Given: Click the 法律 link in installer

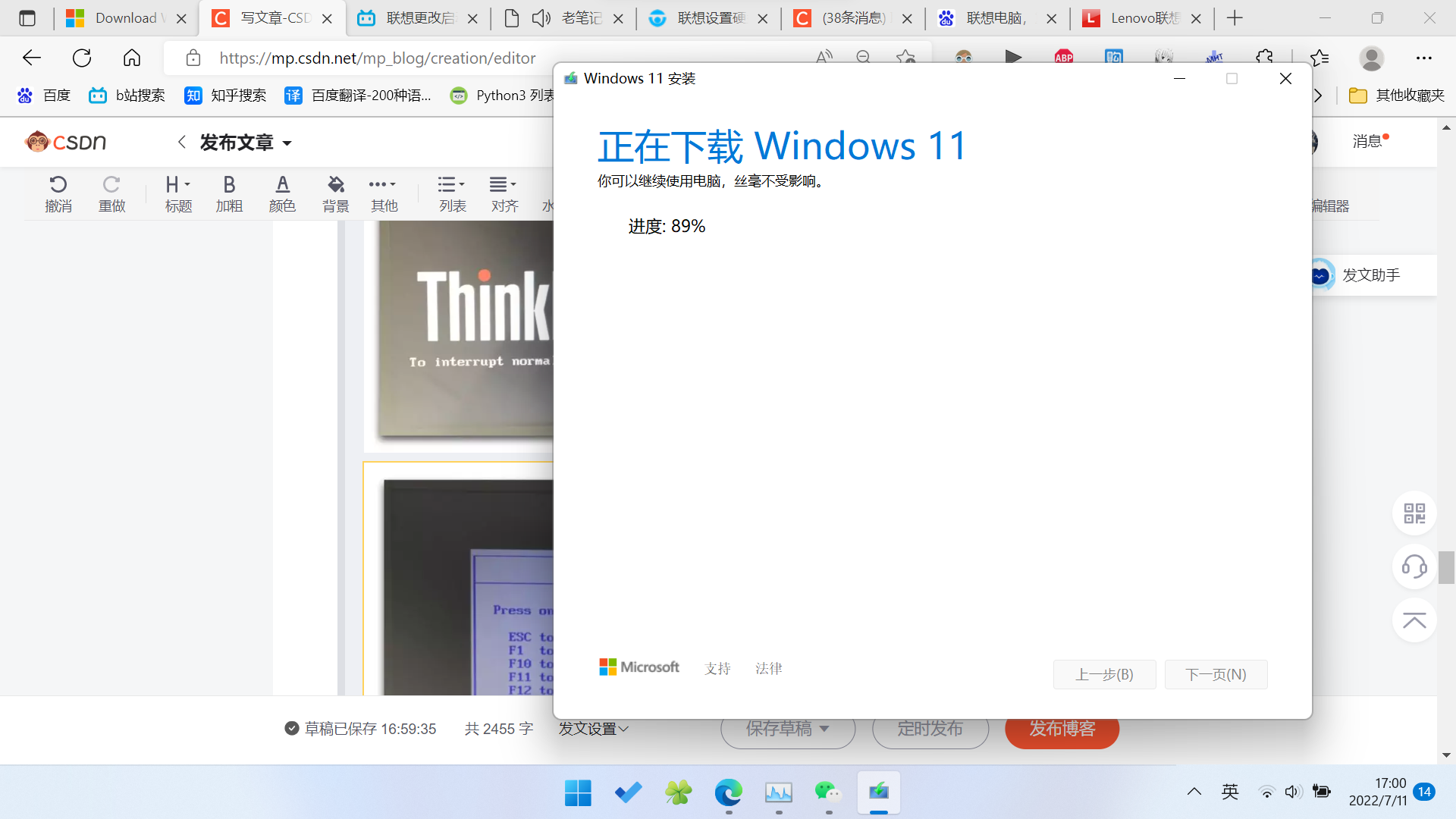Looking at the screenshot, I should tap(768, 668).
